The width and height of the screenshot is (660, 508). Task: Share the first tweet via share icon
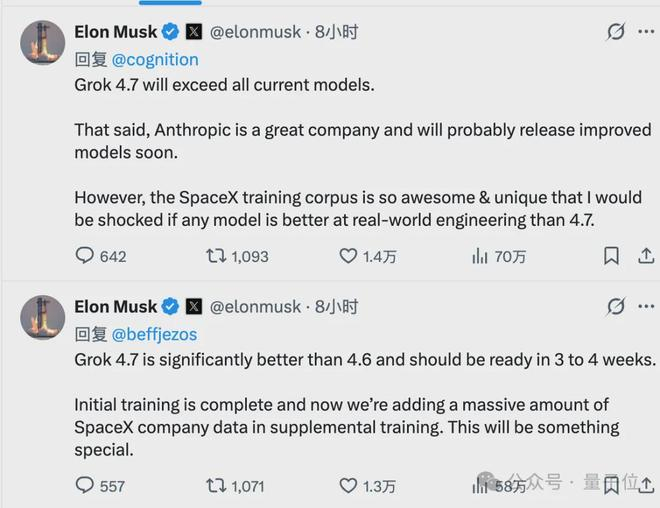point(646,256)
